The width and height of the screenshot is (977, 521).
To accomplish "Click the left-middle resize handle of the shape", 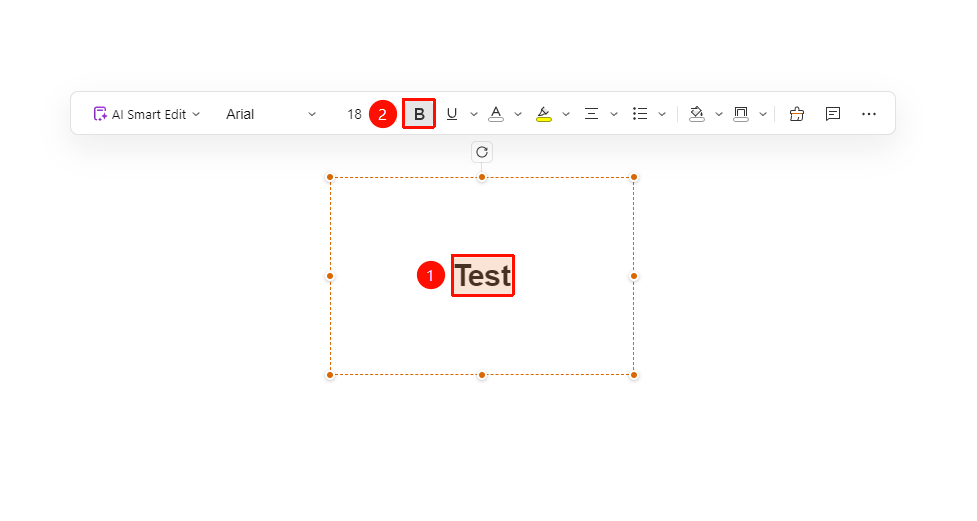I will 330,276.
